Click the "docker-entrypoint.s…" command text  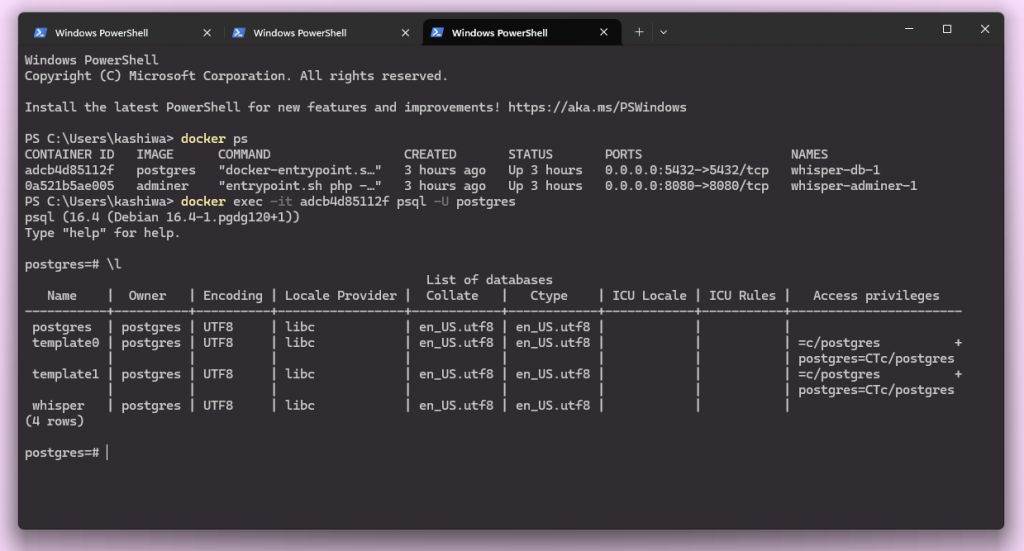tap(300, 170)
